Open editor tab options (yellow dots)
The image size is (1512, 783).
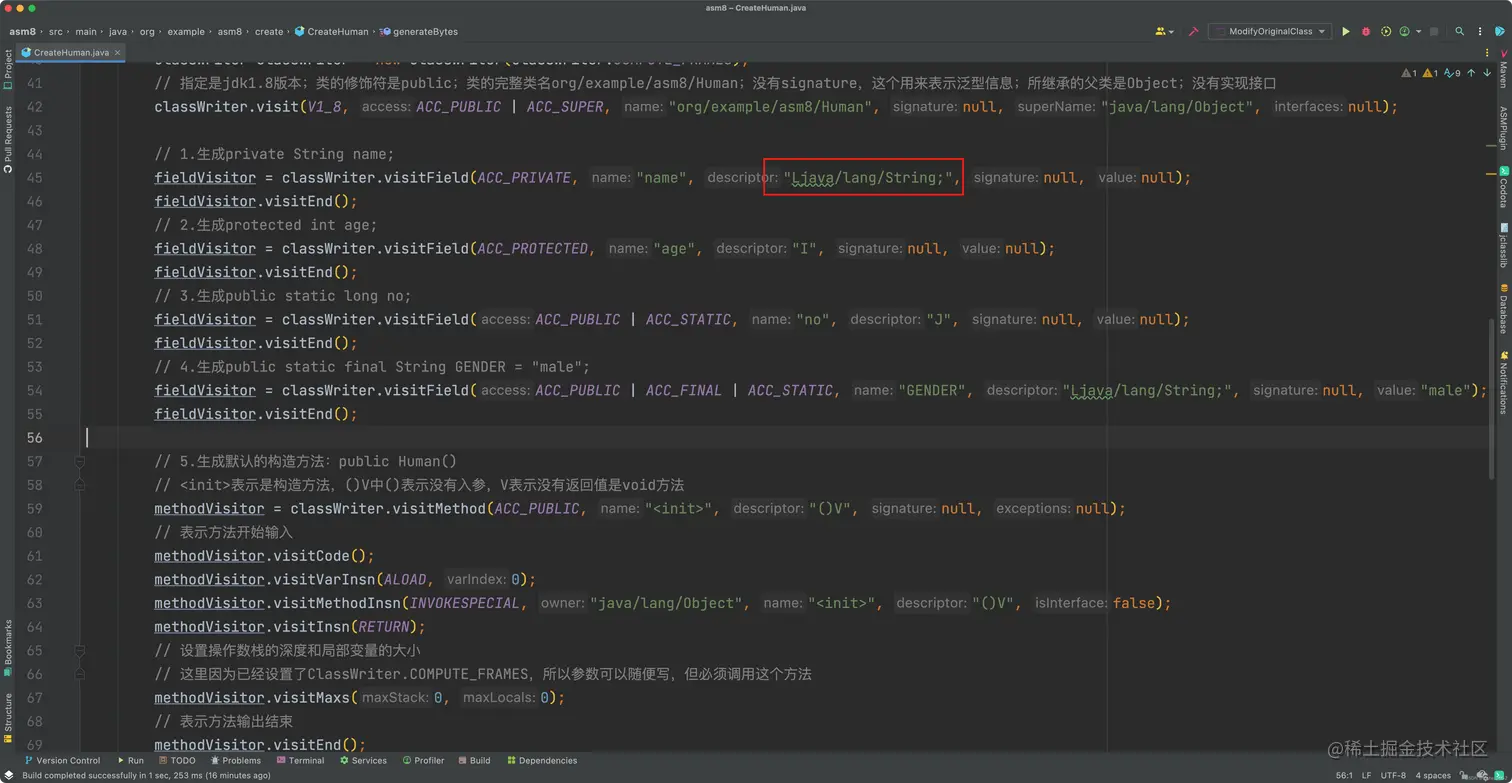(1487, 52)
